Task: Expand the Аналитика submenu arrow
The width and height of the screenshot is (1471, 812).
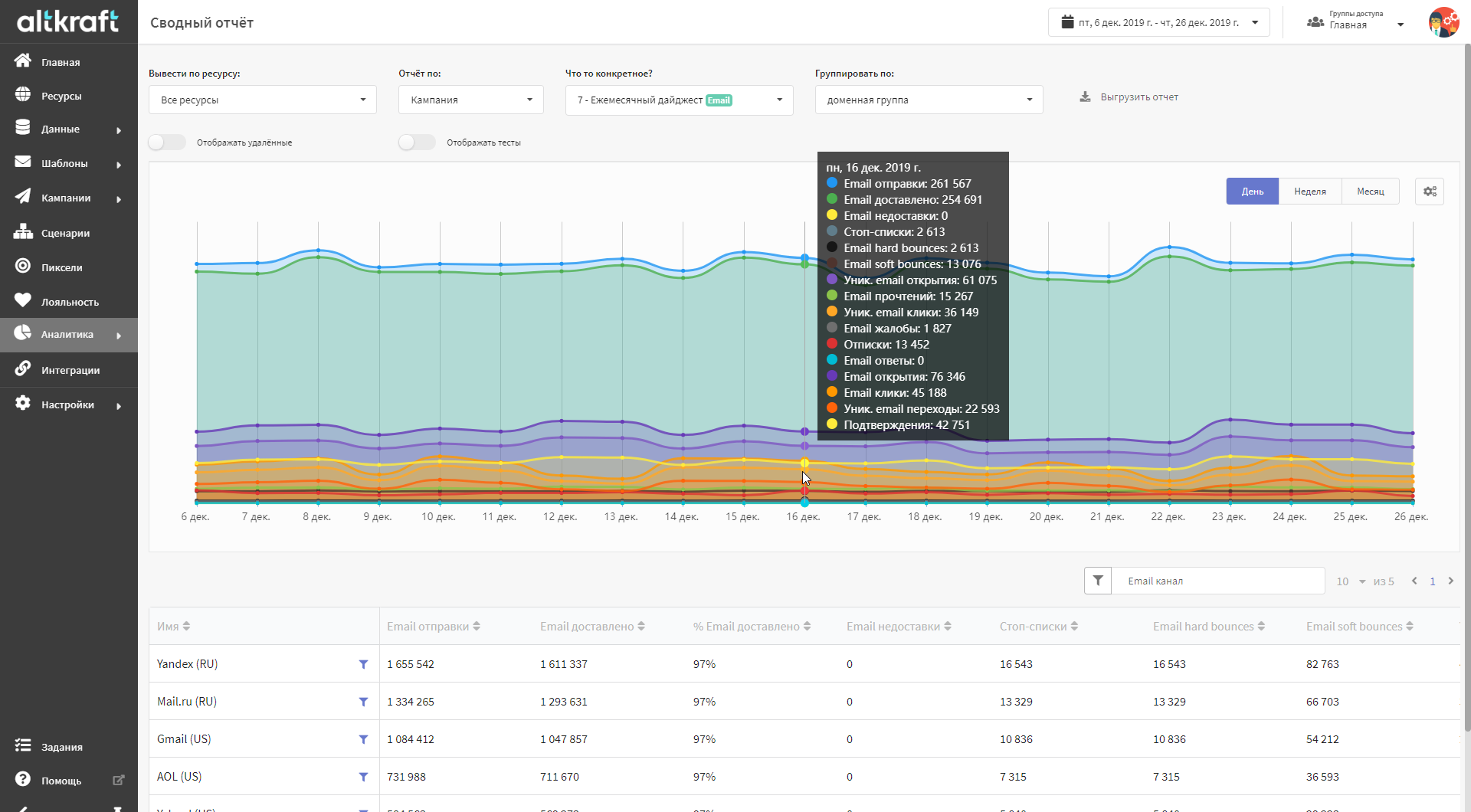Action: [x=119, y=336]
